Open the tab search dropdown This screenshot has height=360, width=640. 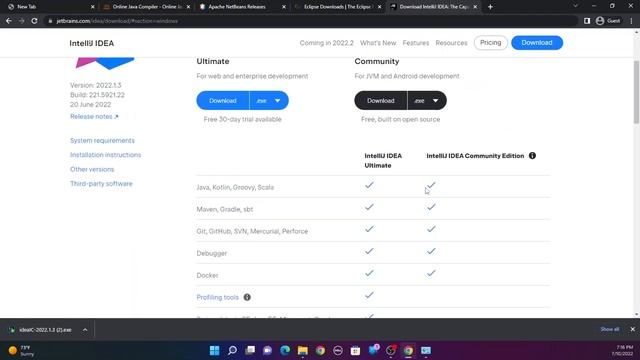(575, 6)
